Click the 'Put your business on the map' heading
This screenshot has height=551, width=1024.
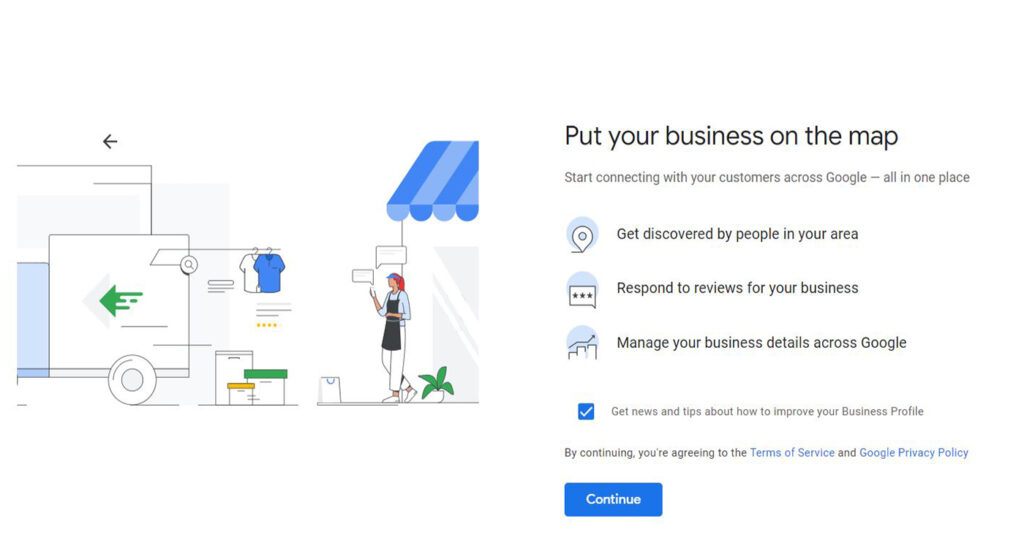point(731,136)
